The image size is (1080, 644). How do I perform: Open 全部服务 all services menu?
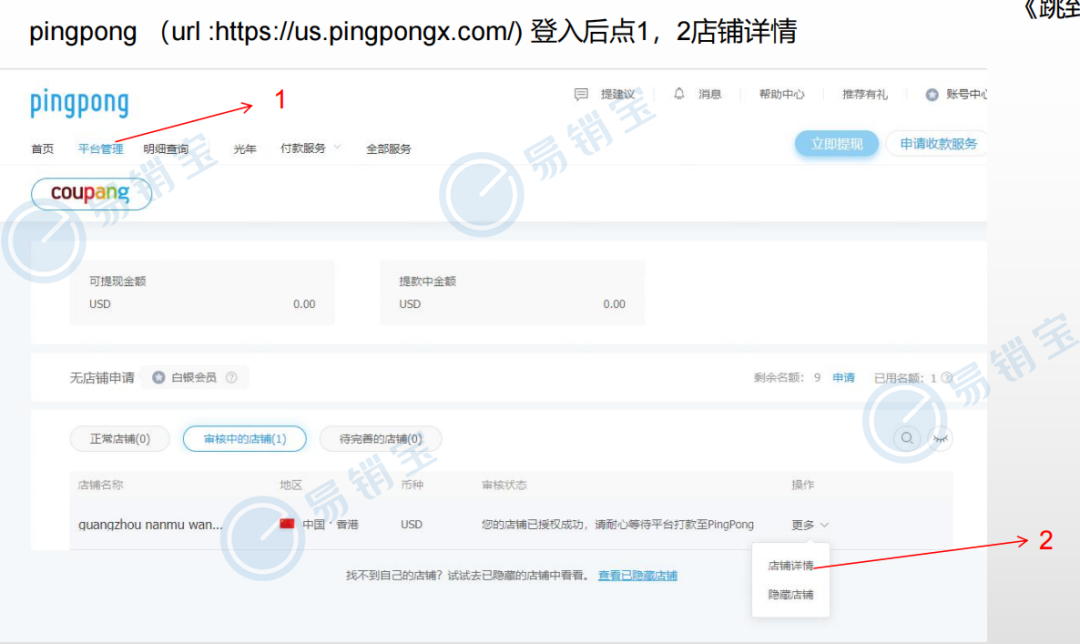388,149
